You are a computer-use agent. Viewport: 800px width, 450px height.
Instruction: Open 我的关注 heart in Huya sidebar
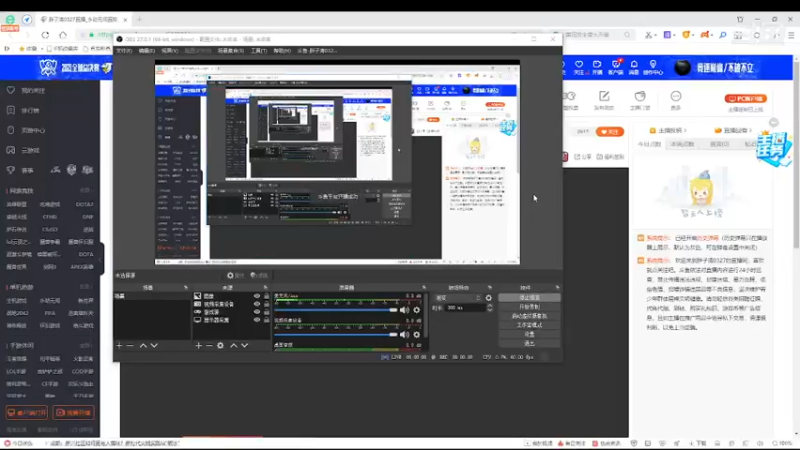tap(11, 90)
